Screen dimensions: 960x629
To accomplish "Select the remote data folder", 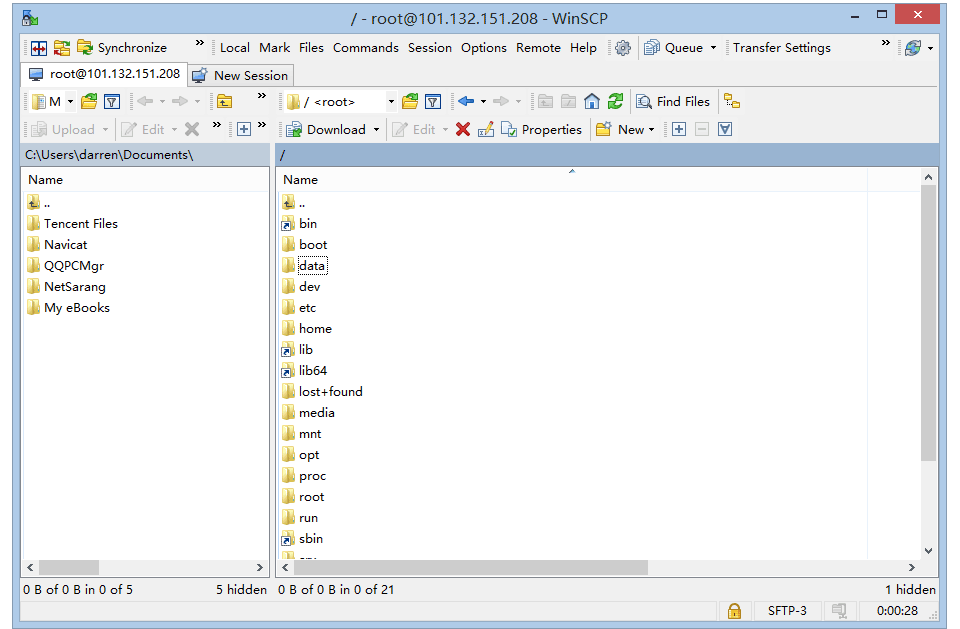I will (x=312, y=266).
